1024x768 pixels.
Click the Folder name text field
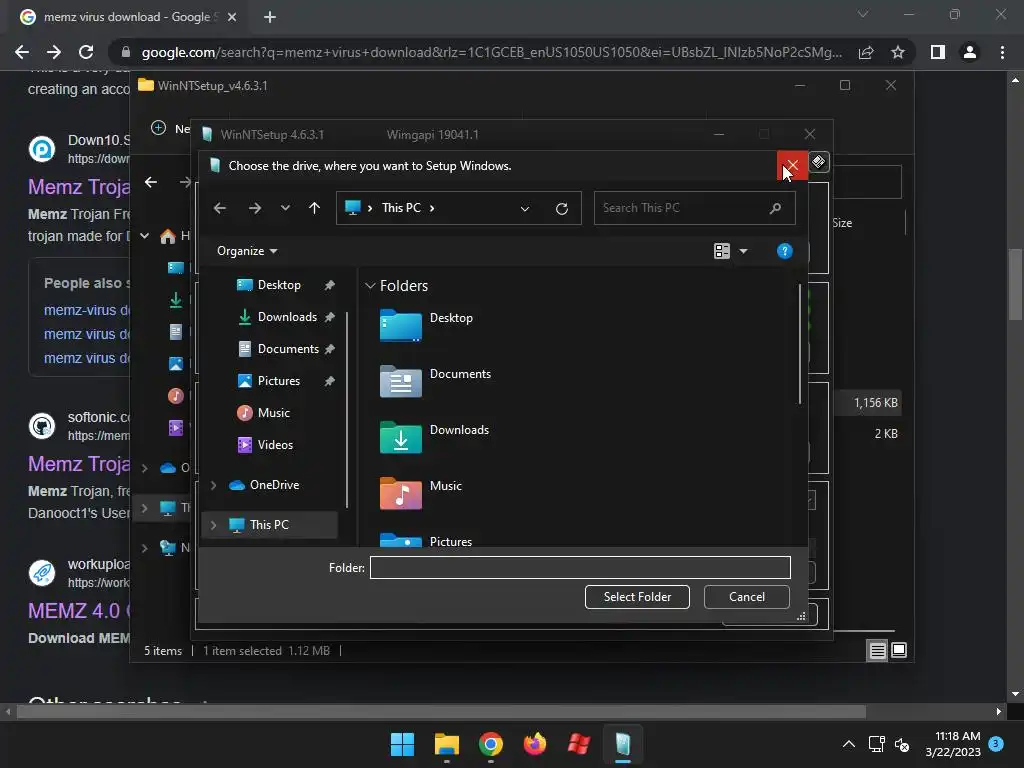[x=580, y=568]
